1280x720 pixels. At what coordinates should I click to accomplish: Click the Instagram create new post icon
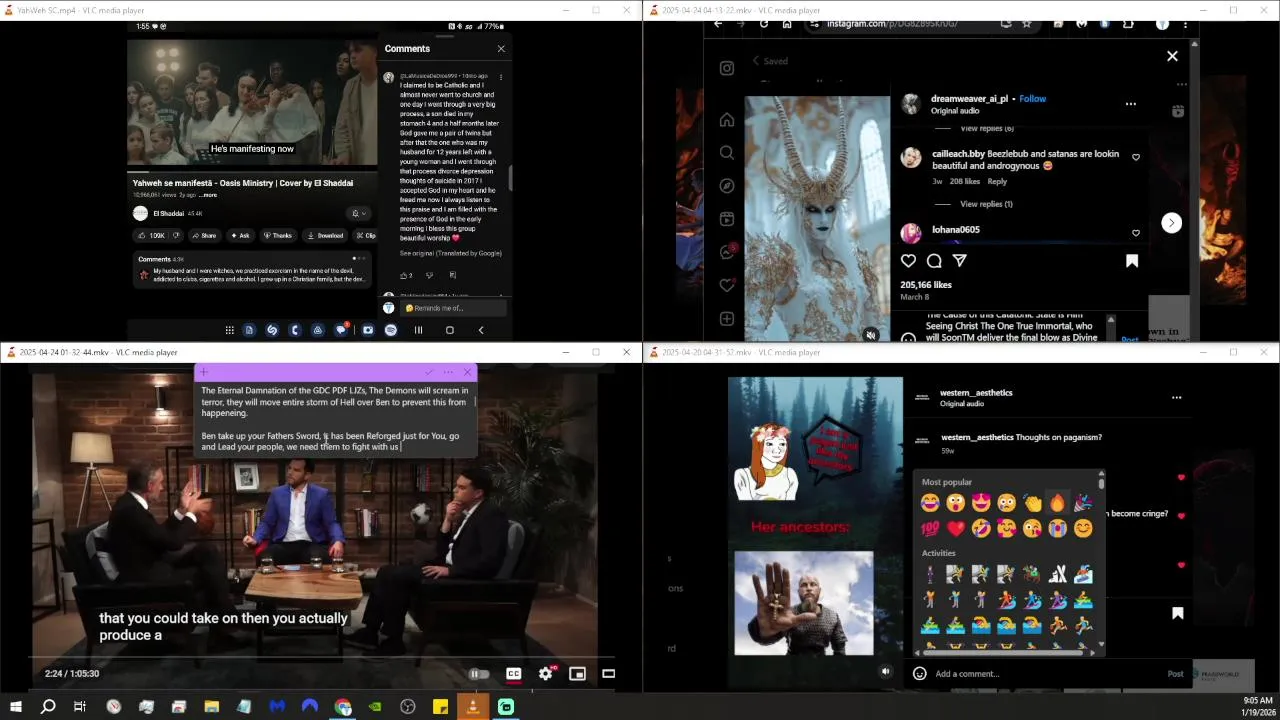pos(727,319)
